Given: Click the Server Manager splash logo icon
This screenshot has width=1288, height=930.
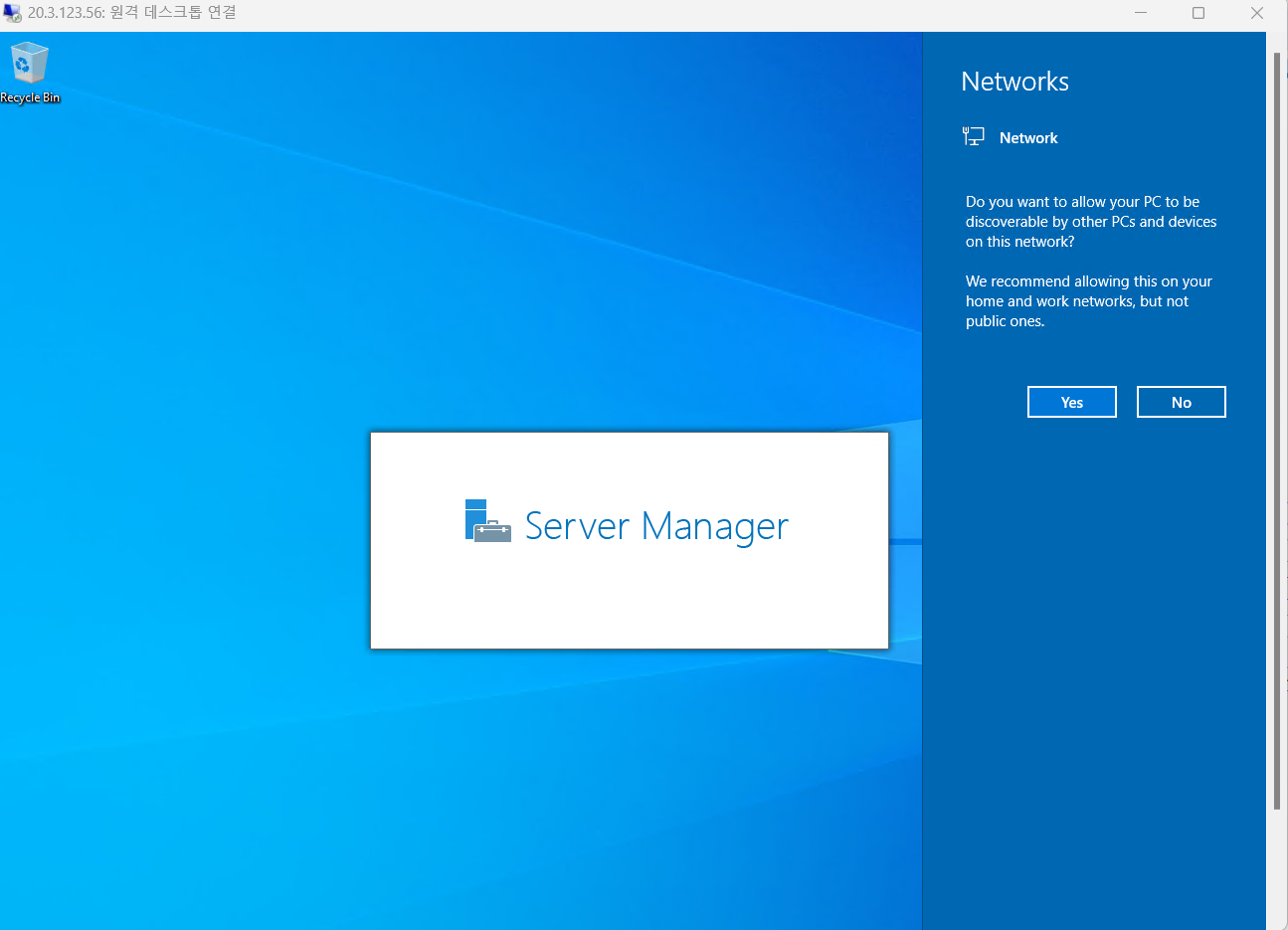Looking at the screenshot, I should 487,520.
